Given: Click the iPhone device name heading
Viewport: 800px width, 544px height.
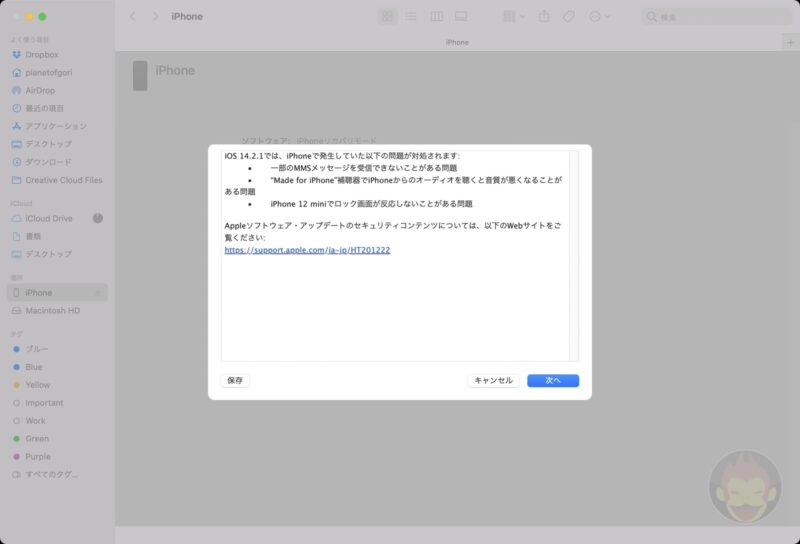Looking at the screenshot, I should coord(175,70).
